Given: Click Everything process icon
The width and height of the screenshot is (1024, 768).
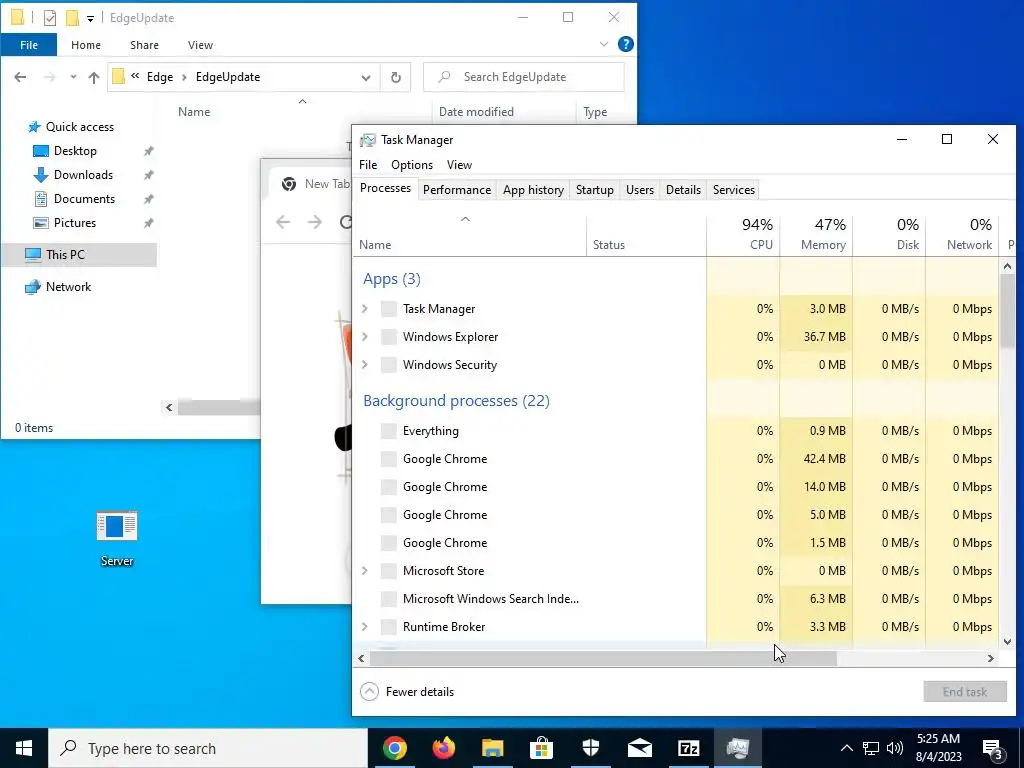Looking at the screenshot, I should click(389, 431).
